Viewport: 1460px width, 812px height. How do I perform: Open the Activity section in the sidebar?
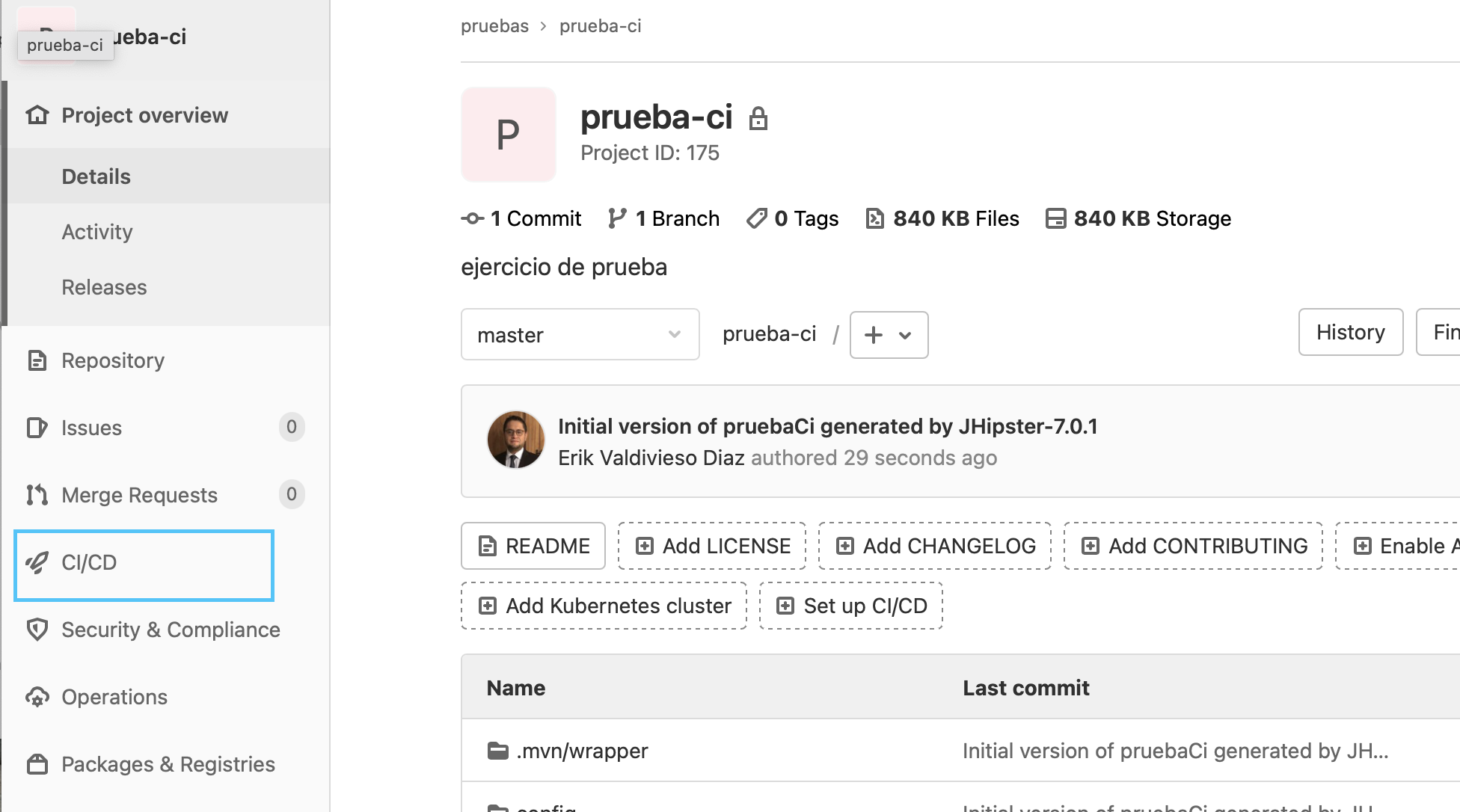pos(97,232)
